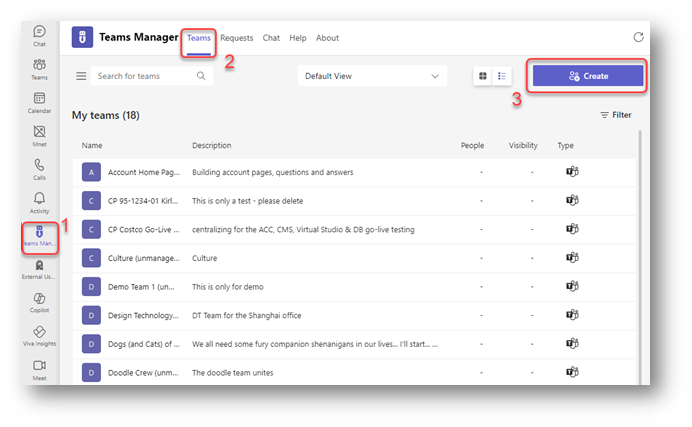This screenshot has width=692, height=427.
Task: Open the Demo Team 1 row
Action: [144, 287]
